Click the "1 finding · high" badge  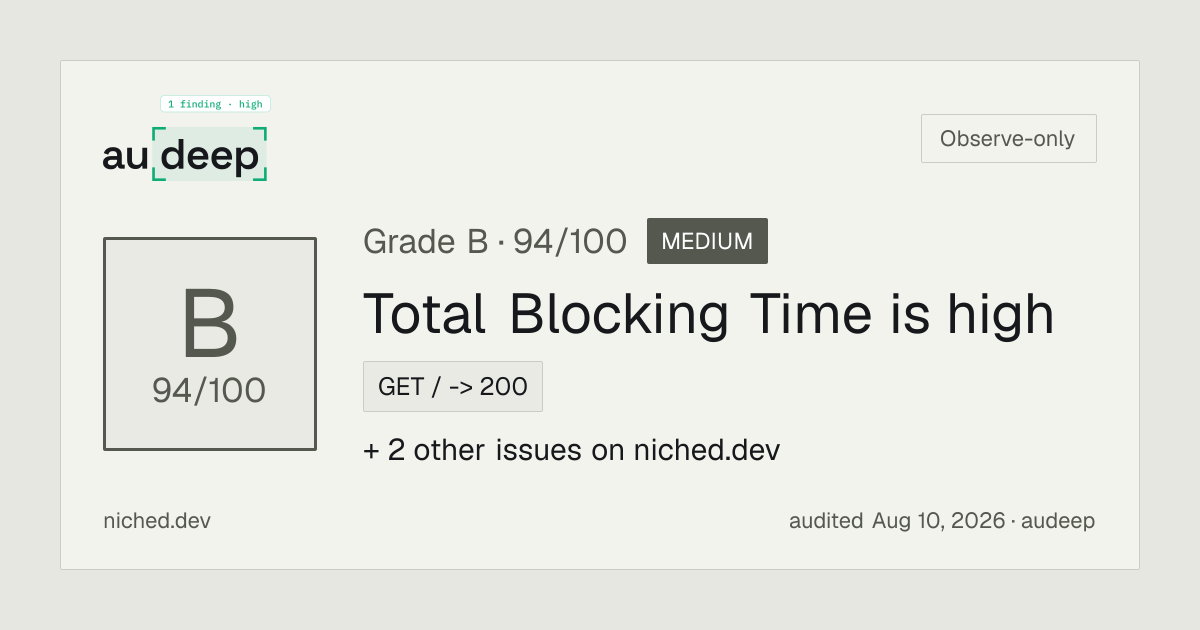point(216,104)
